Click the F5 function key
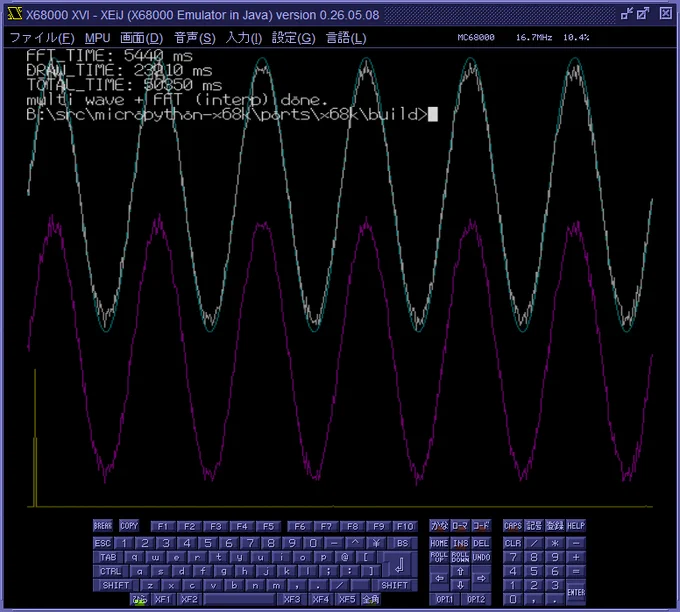This screenshot has height=612, width=680. [268, 526]
